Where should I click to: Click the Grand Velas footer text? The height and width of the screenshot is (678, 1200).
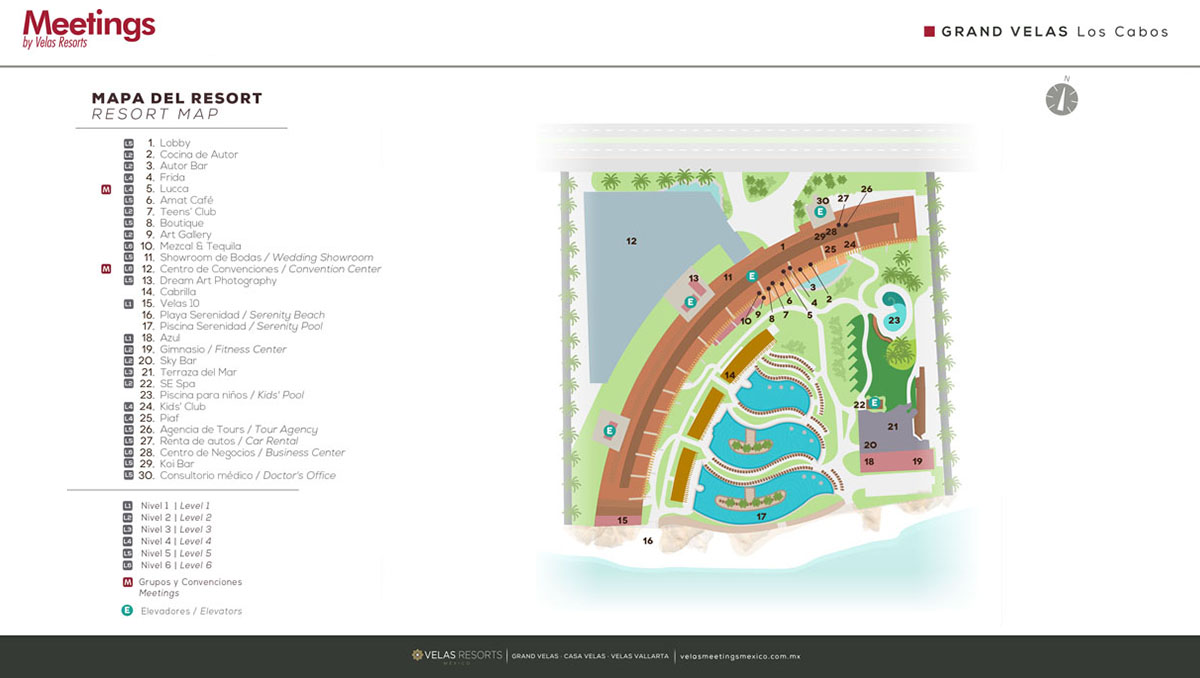tap(536, 657)
